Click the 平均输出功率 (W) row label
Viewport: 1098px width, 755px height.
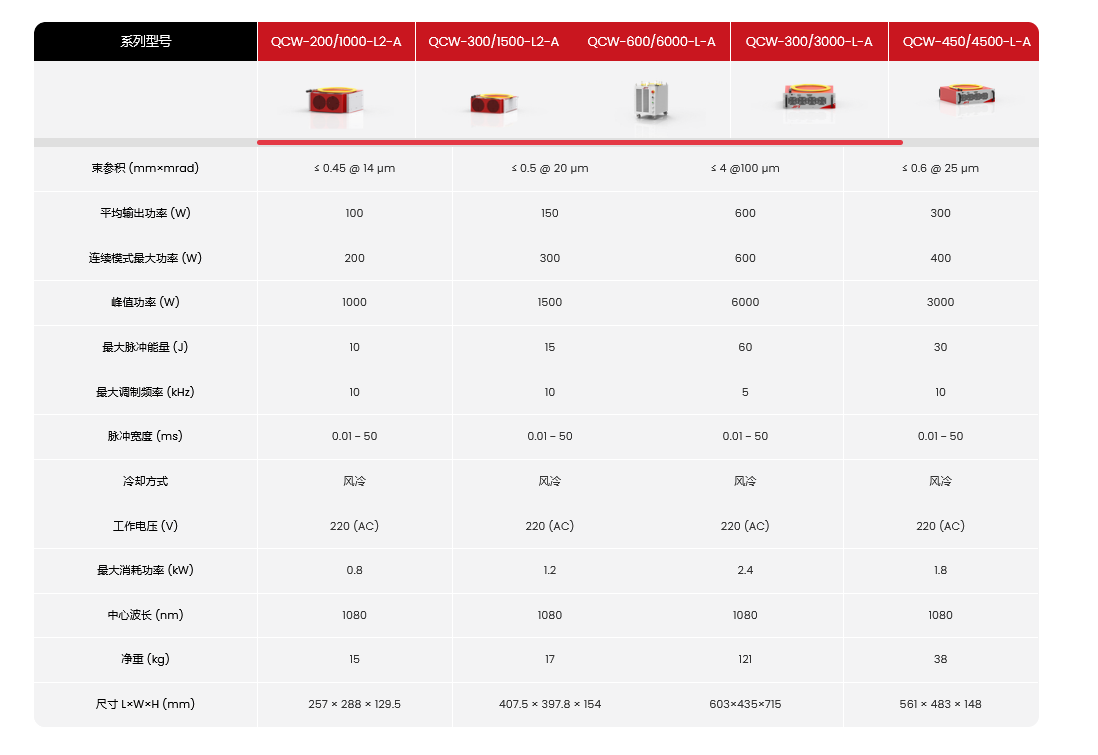(x=146, y=213)
